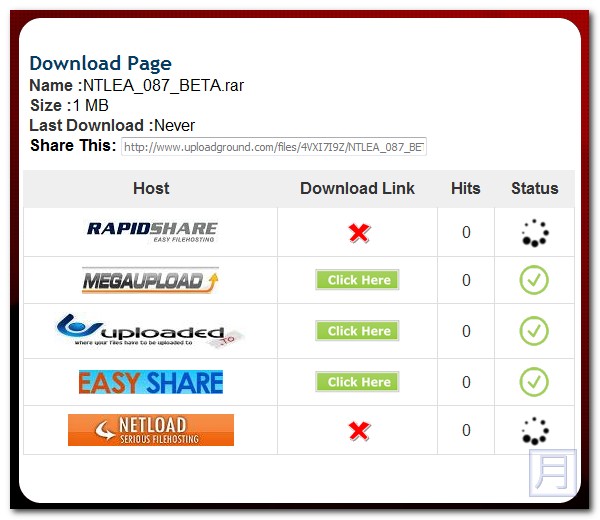Select the Share This URL field
Image resolution: width=600 pixels, height=520 pixels.
tap(274, 147)
